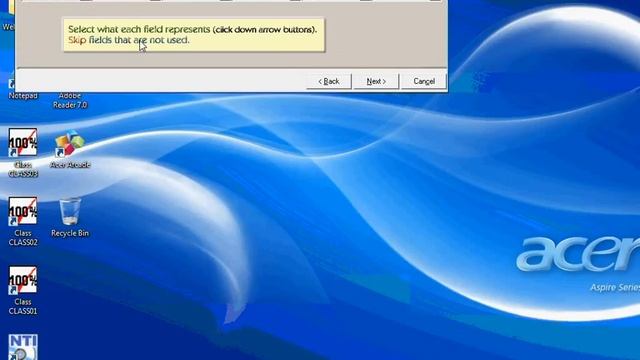Viewport: 640px width, 360px height.
Task: Select the Class CLASS01 desktop icon
Action: [23, 291]
